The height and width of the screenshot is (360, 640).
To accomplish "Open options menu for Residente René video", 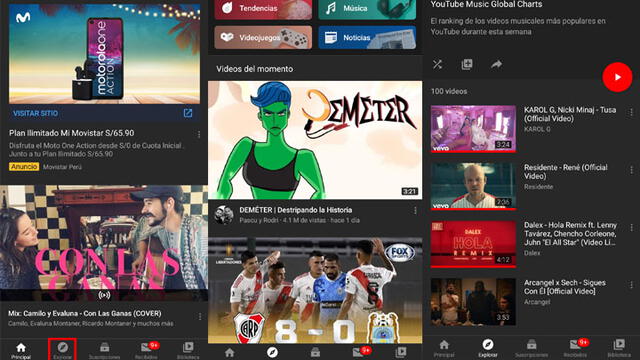I will [631, 169].
